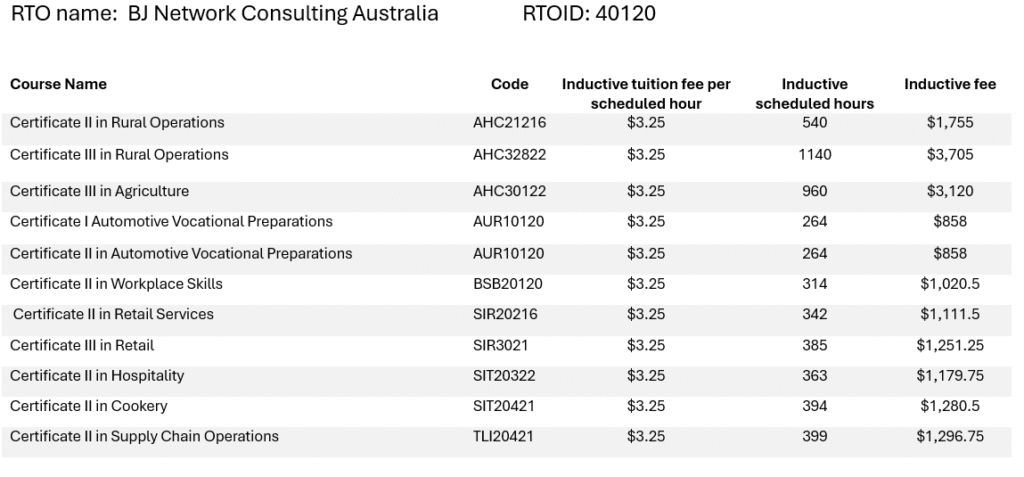Screen dimensions: 1024x477
Task: Click the $858 fee for Certificate II Automotive
Action: (950, 253)
